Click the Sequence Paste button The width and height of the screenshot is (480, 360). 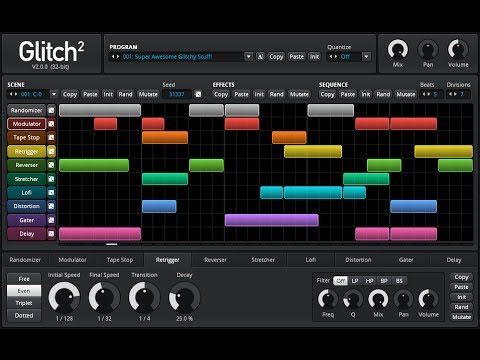(x=348, y=94)
